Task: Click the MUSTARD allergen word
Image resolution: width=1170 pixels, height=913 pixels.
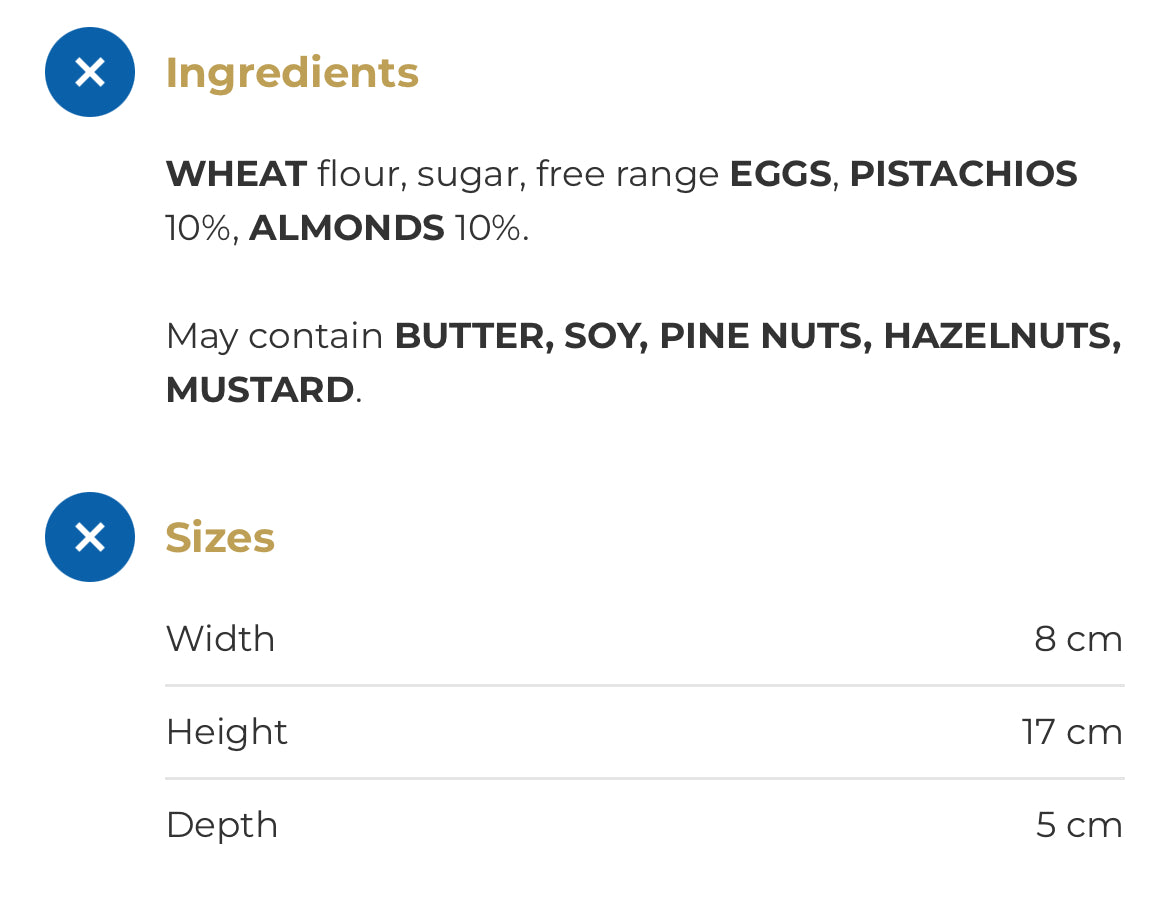Action: coord(260,390)
